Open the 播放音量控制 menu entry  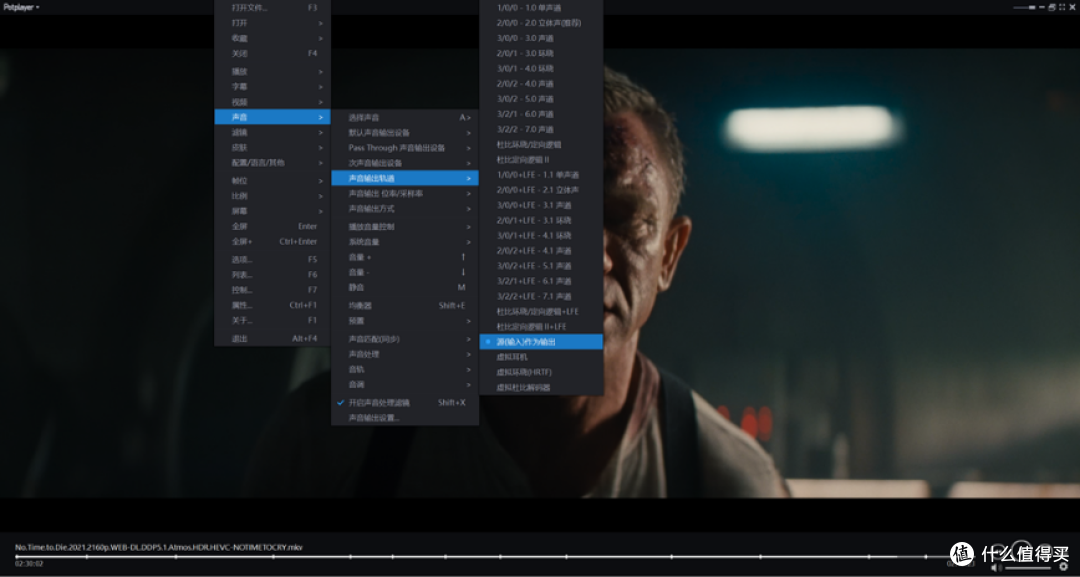pos(404,227)
